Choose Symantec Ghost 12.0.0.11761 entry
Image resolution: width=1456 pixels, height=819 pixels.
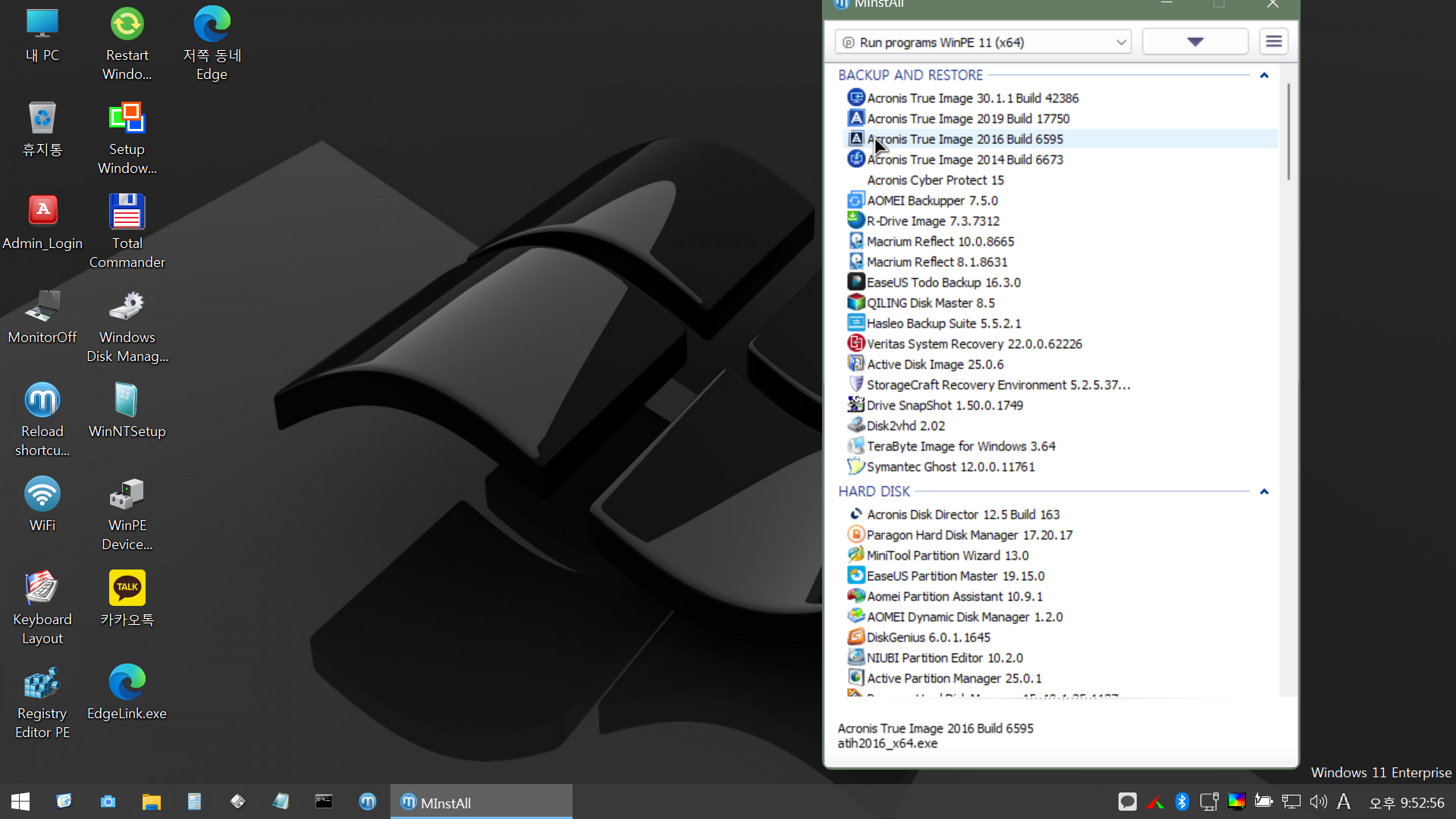(950, 467)
